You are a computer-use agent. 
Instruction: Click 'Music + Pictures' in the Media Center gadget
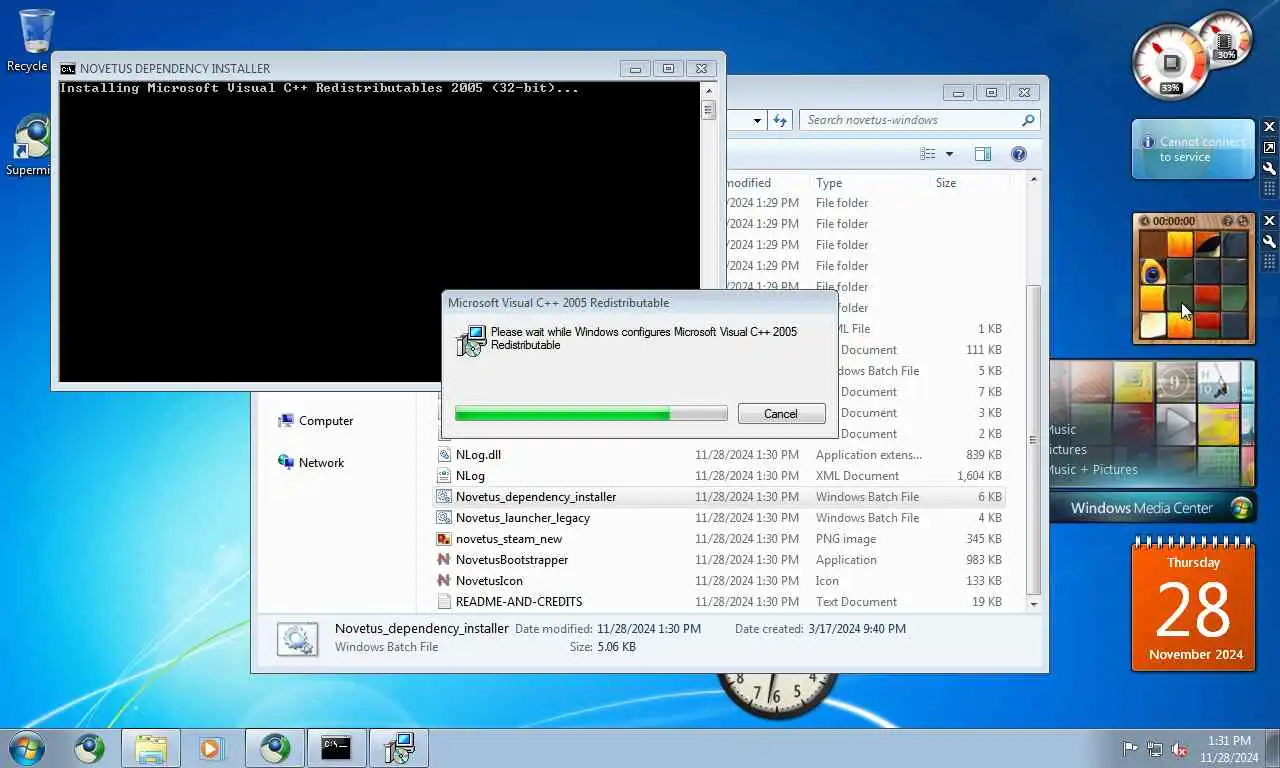point(1092,470)
